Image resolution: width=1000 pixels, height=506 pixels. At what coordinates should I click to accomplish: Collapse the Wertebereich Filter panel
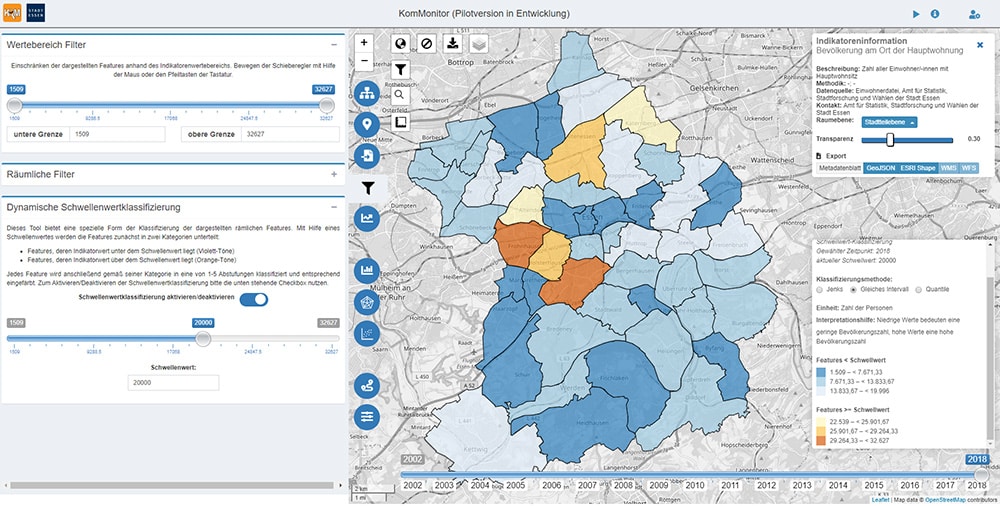point(334,45)
